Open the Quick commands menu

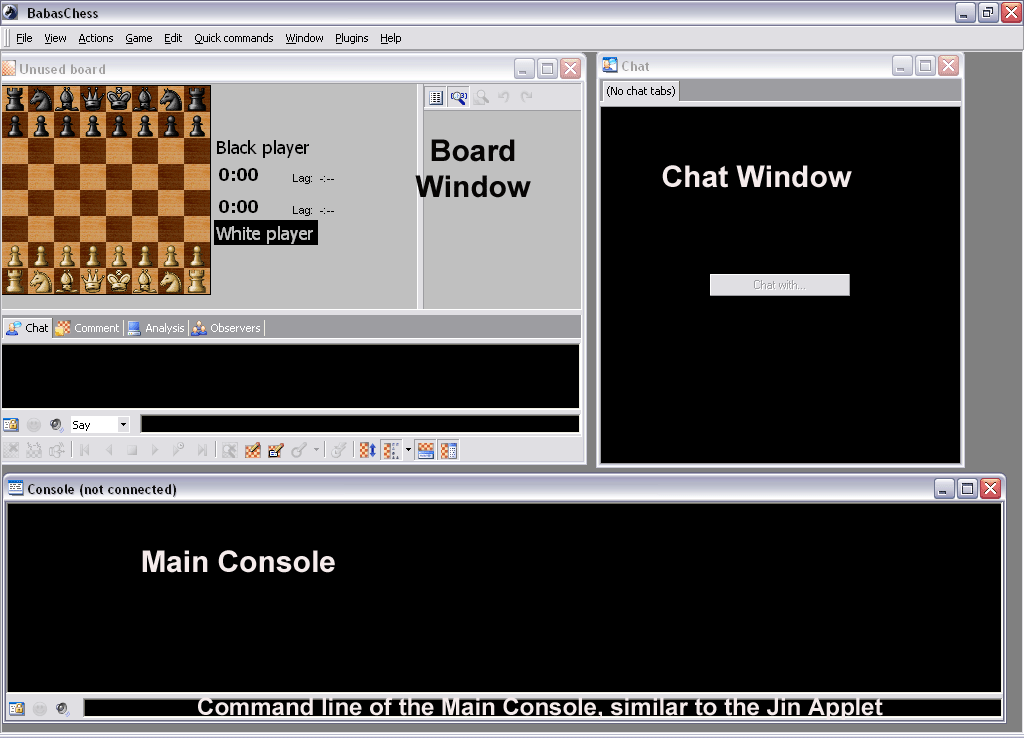coord(234,38)
